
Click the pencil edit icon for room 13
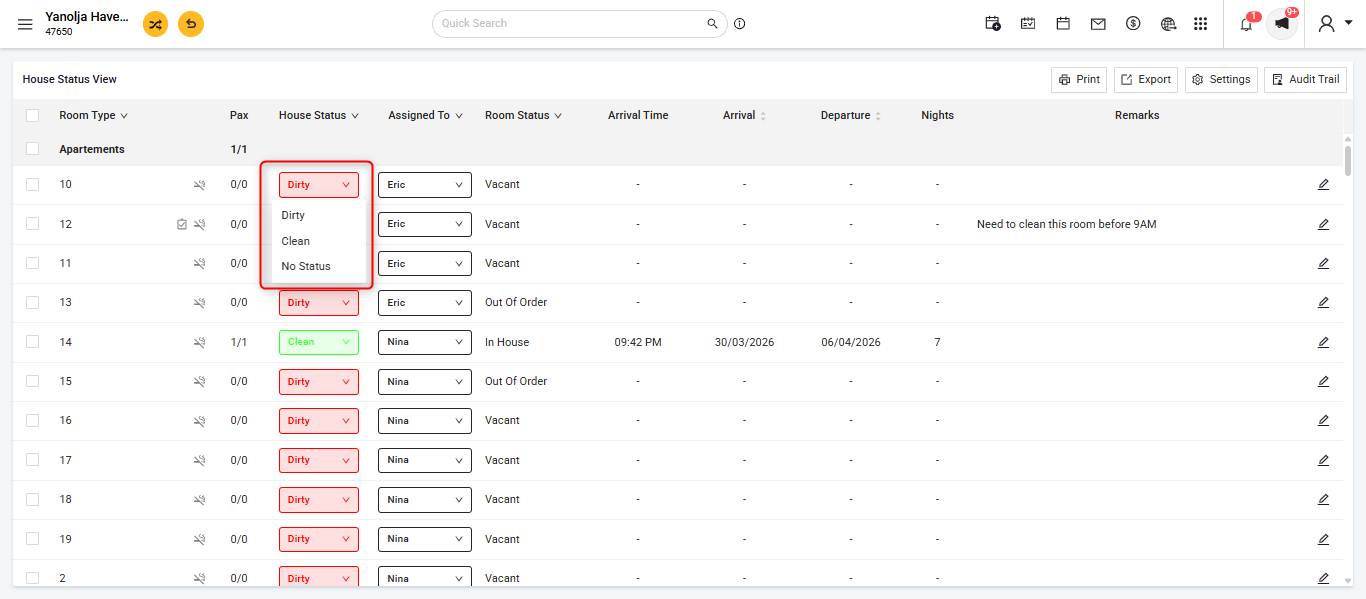[1323, 302]
